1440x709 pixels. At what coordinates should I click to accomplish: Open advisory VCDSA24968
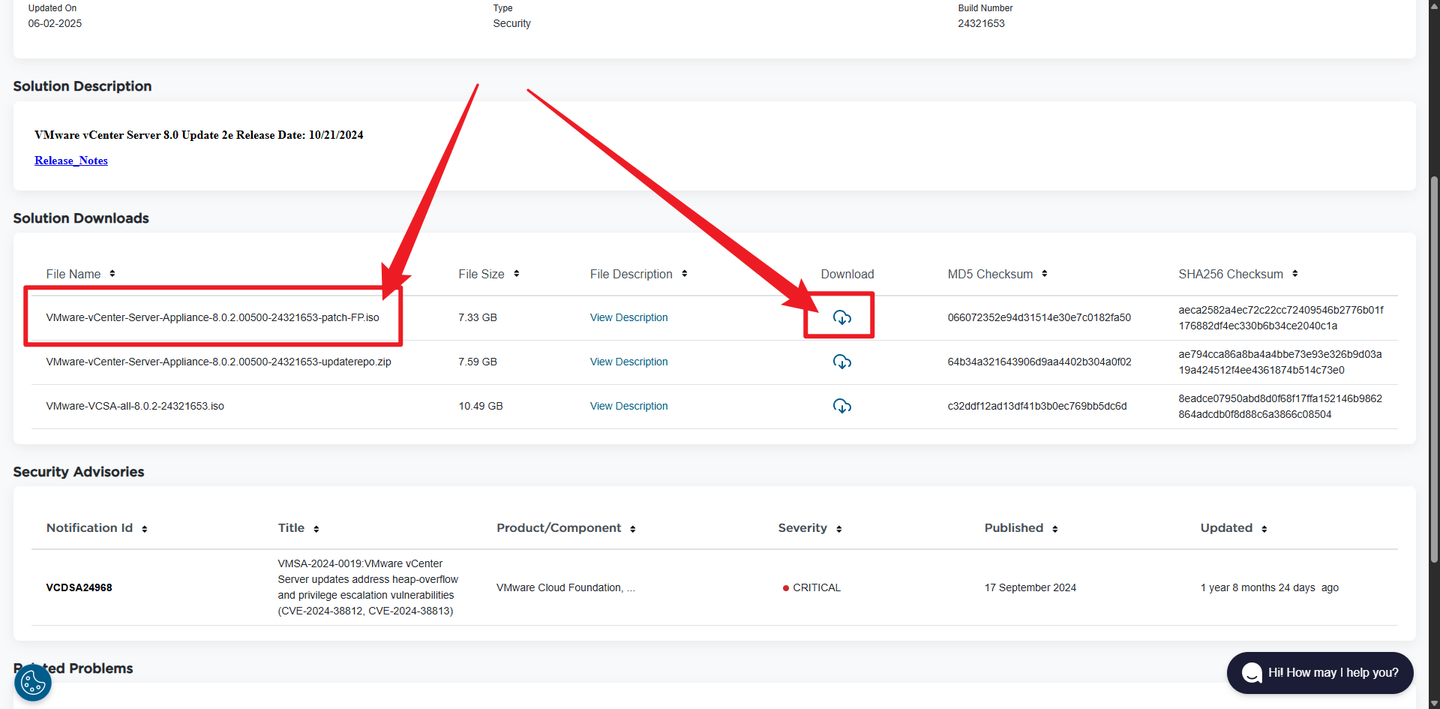(x=79, y=588)
